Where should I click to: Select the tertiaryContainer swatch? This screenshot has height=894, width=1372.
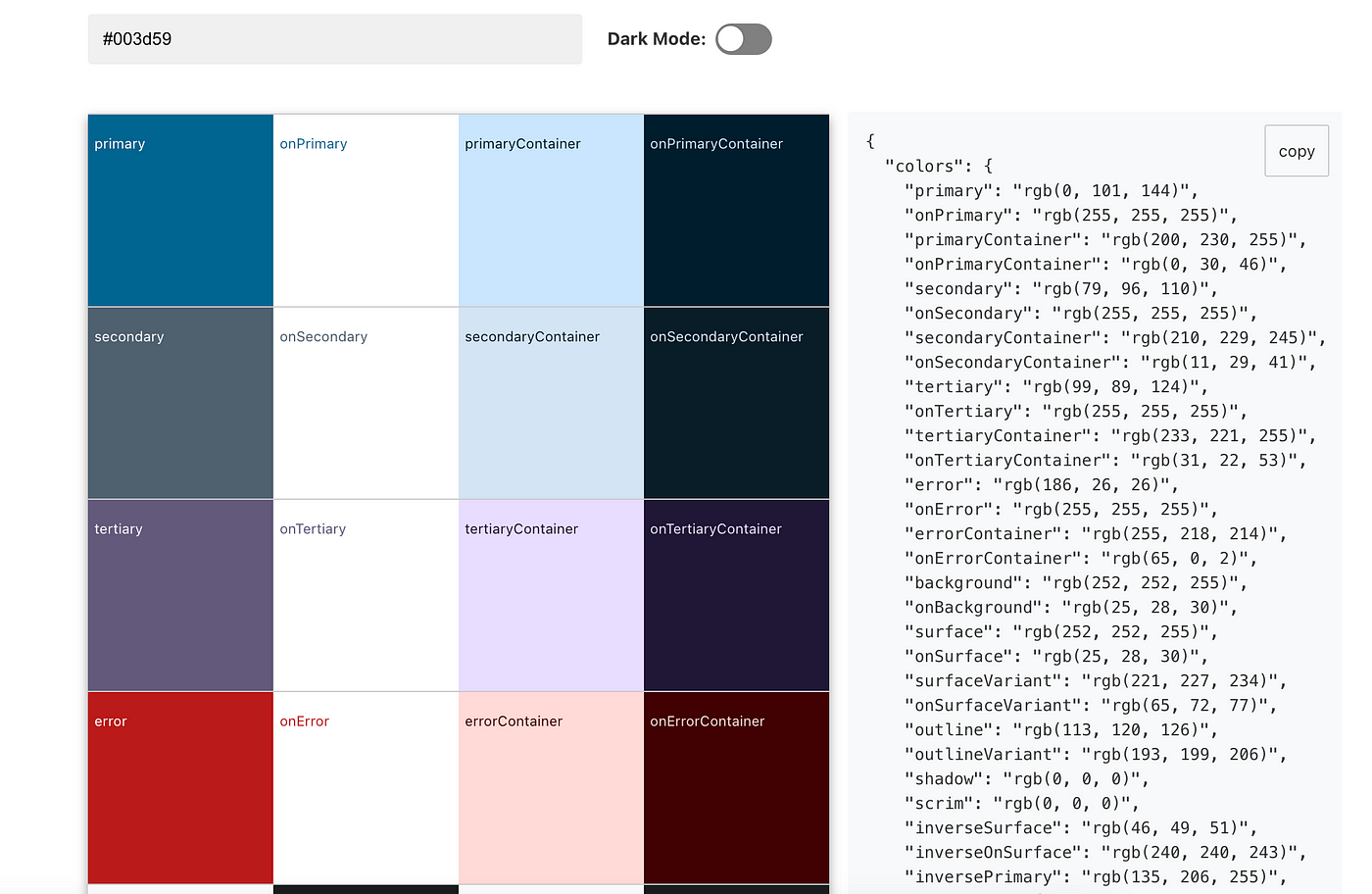pos(551,595)
